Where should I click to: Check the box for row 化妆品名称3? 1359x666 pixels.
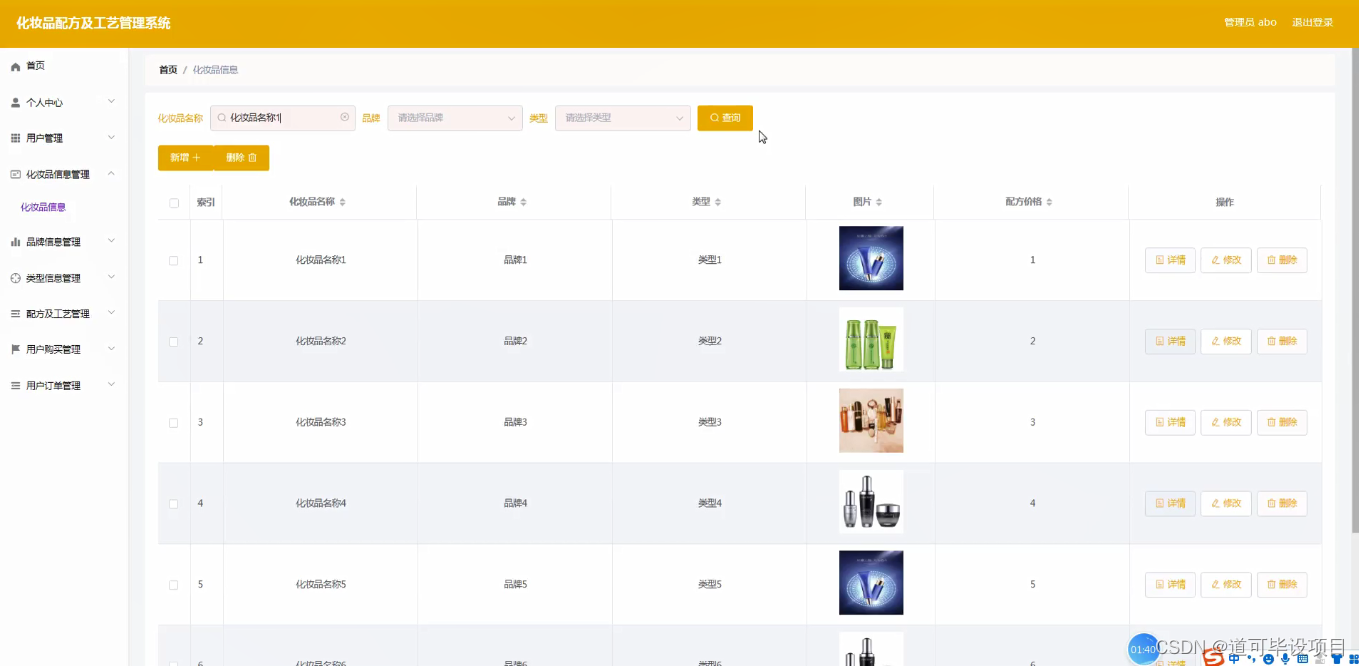point(174,423)
